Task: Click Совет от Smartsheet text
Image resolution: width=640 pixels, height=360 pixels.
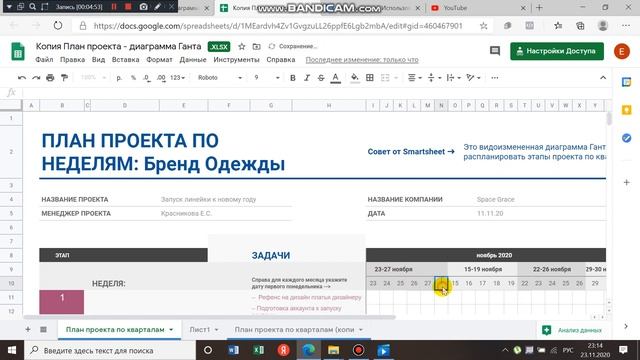Action: [x=411, y=151]
